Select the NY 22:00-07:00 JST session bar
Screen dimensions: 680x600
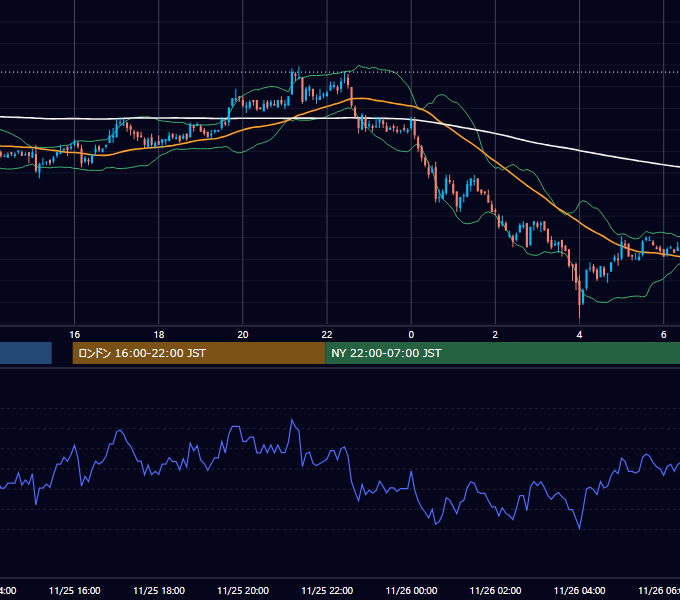tap(502, 353)
